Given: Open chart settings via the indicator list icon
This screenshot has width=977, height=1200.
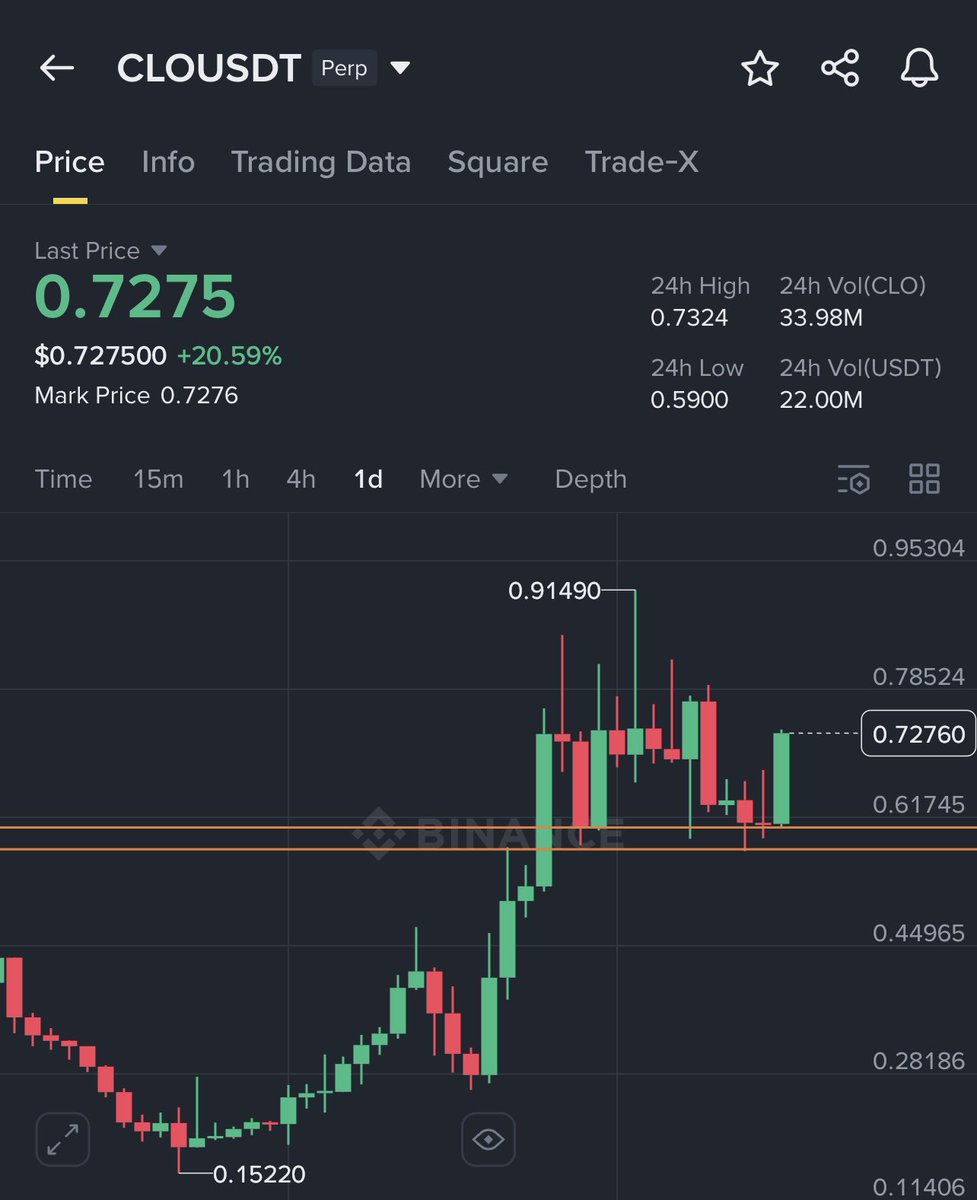Looking at the screenshot, I should click(853, 479).
